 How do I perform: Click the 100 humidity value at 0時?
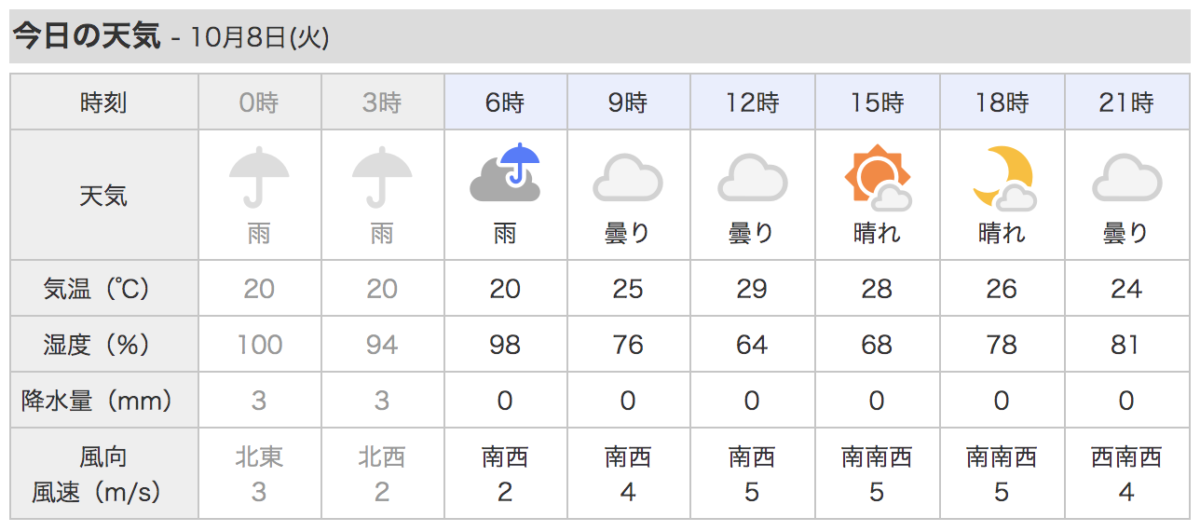(x=259, y=345)
